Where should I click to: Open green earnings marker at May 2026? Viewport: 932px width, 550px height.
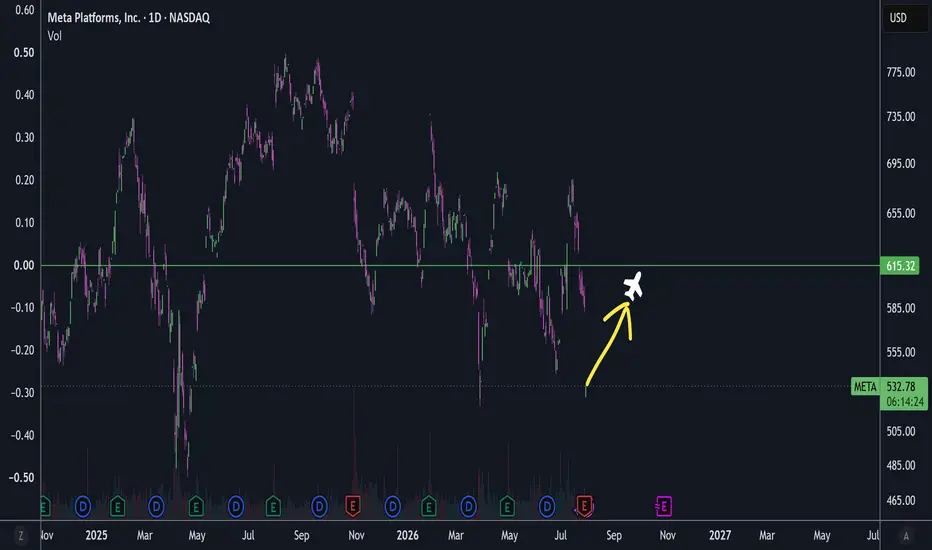(x=507, y=507)
